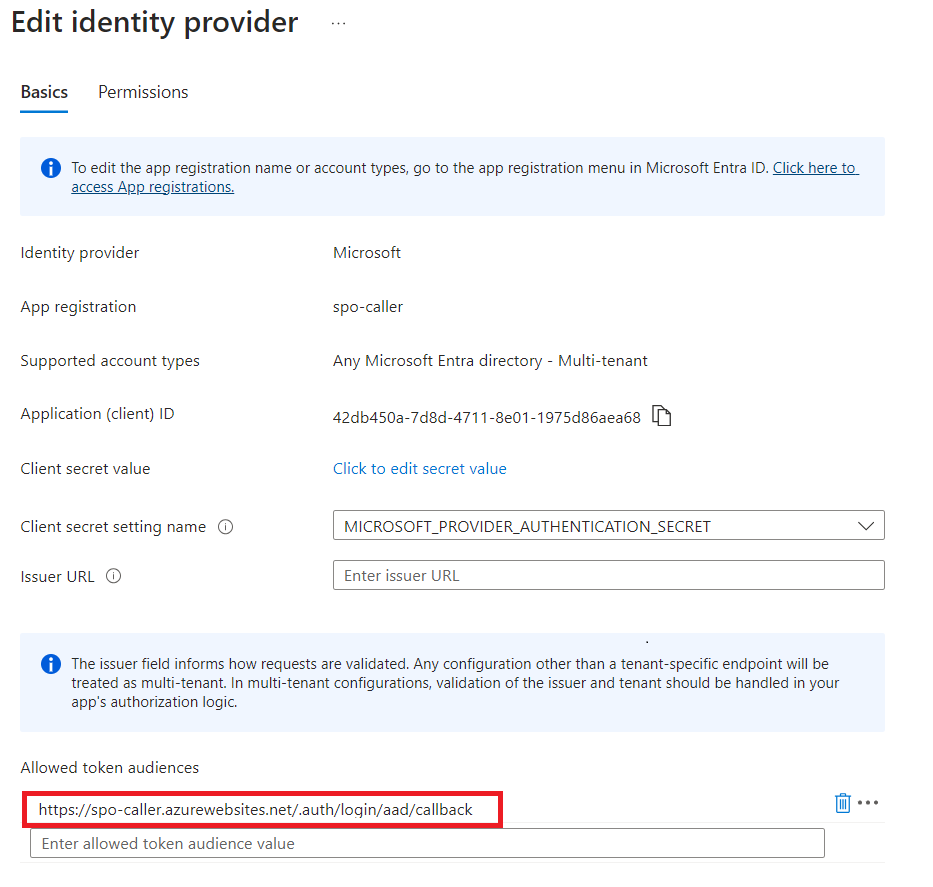Click the spo-caller app registration value
The height and width of the screenshot is (887, 933).
pyautogui.click(x=367, y=307)
